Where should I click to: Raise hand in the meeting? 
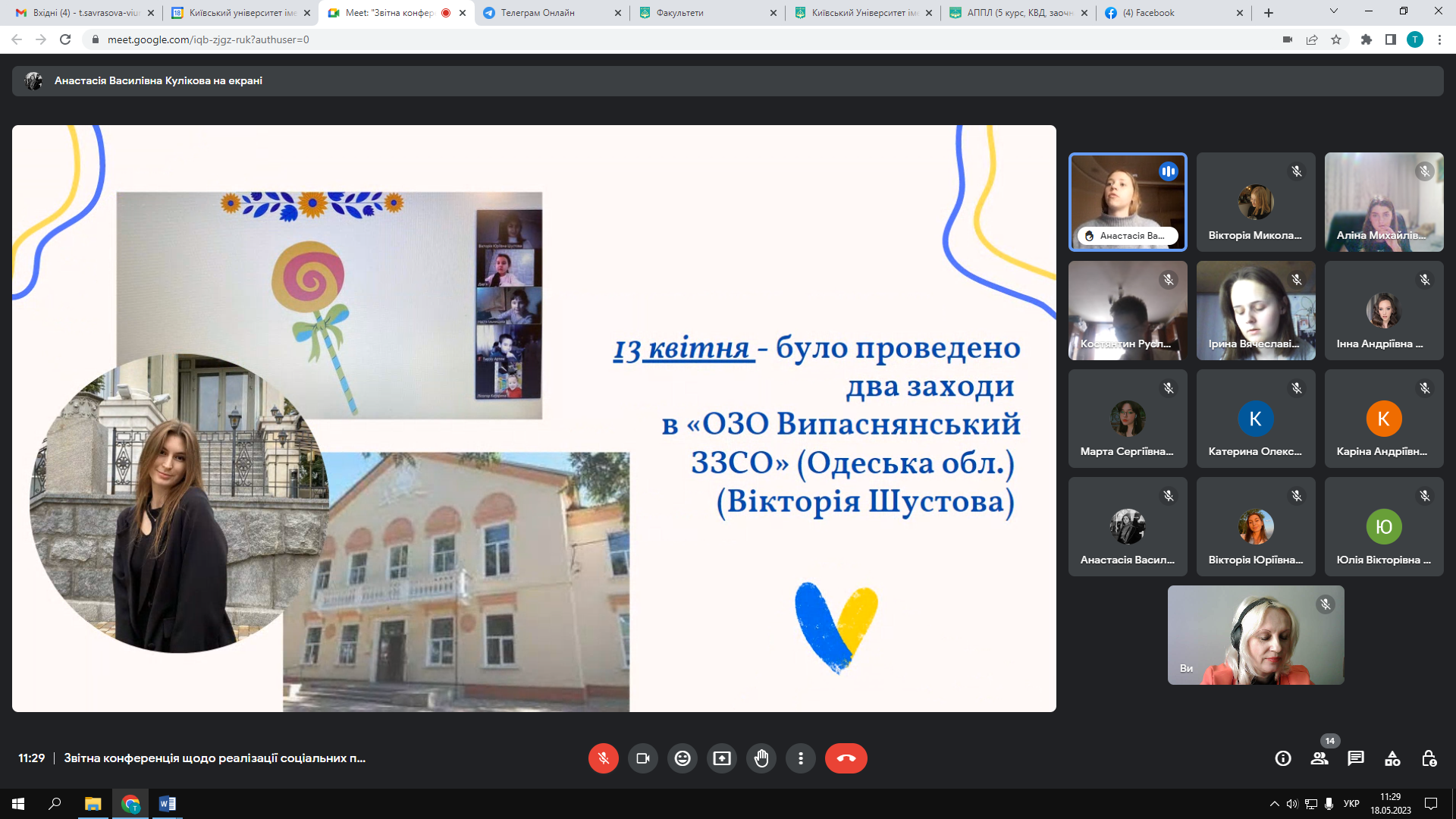click(761, 758)
